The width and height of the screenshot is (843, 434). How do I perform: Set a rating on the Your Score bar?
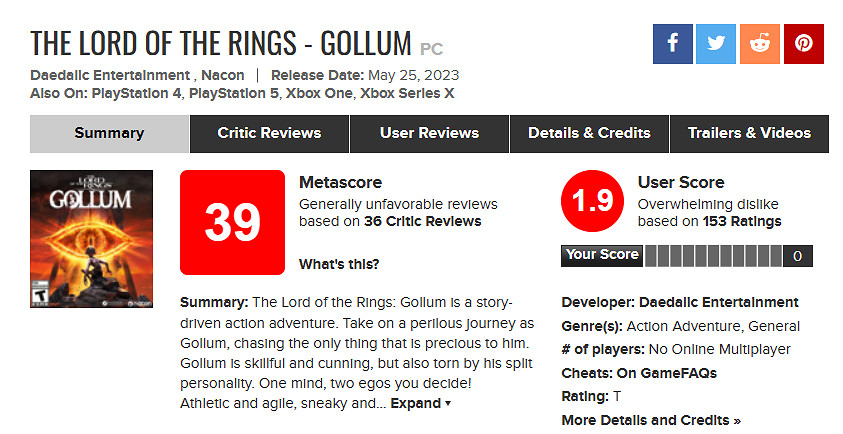click(x=711, y=256)
